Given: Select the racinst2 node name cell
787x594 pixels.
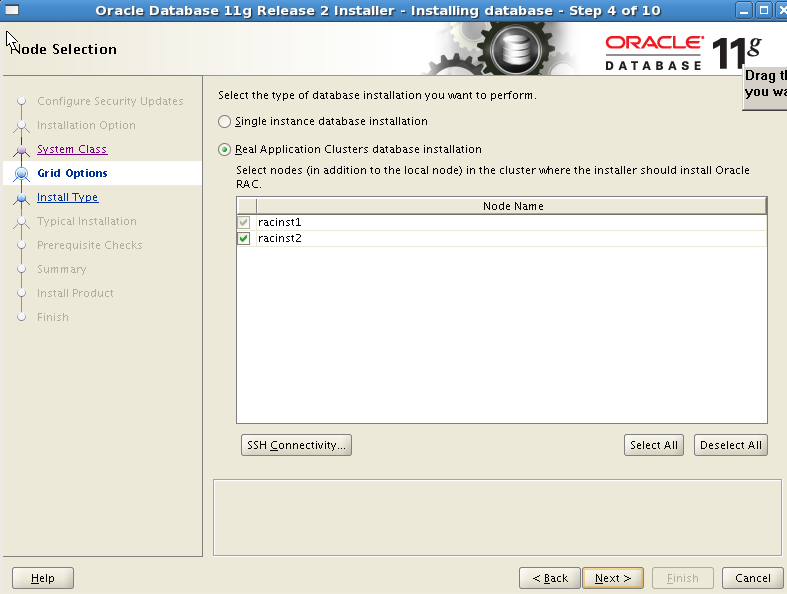Looking at the screenshot, I should (x=511, y=238).
